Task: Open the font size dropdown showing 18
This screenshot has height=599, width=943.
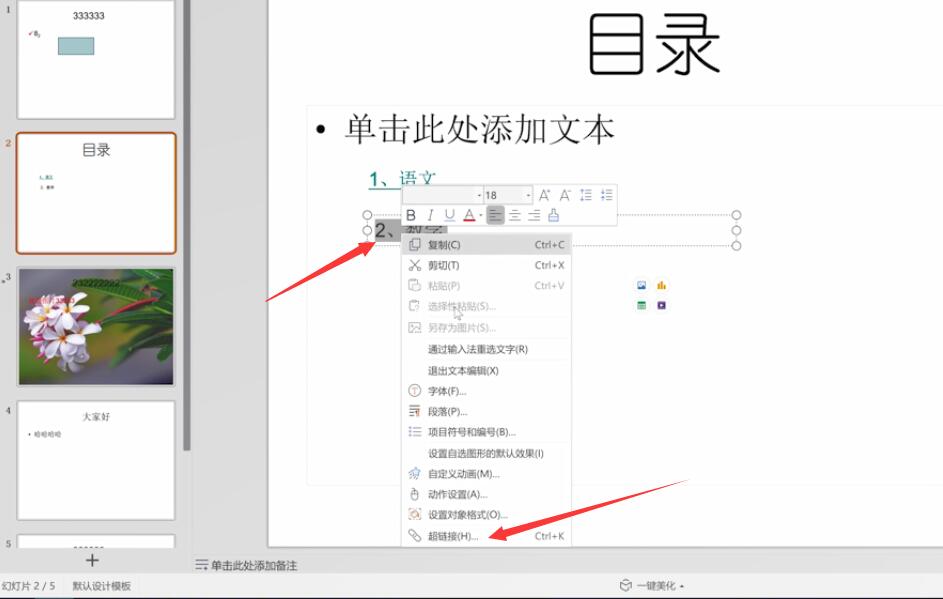Action: click(x=528, y=195)
